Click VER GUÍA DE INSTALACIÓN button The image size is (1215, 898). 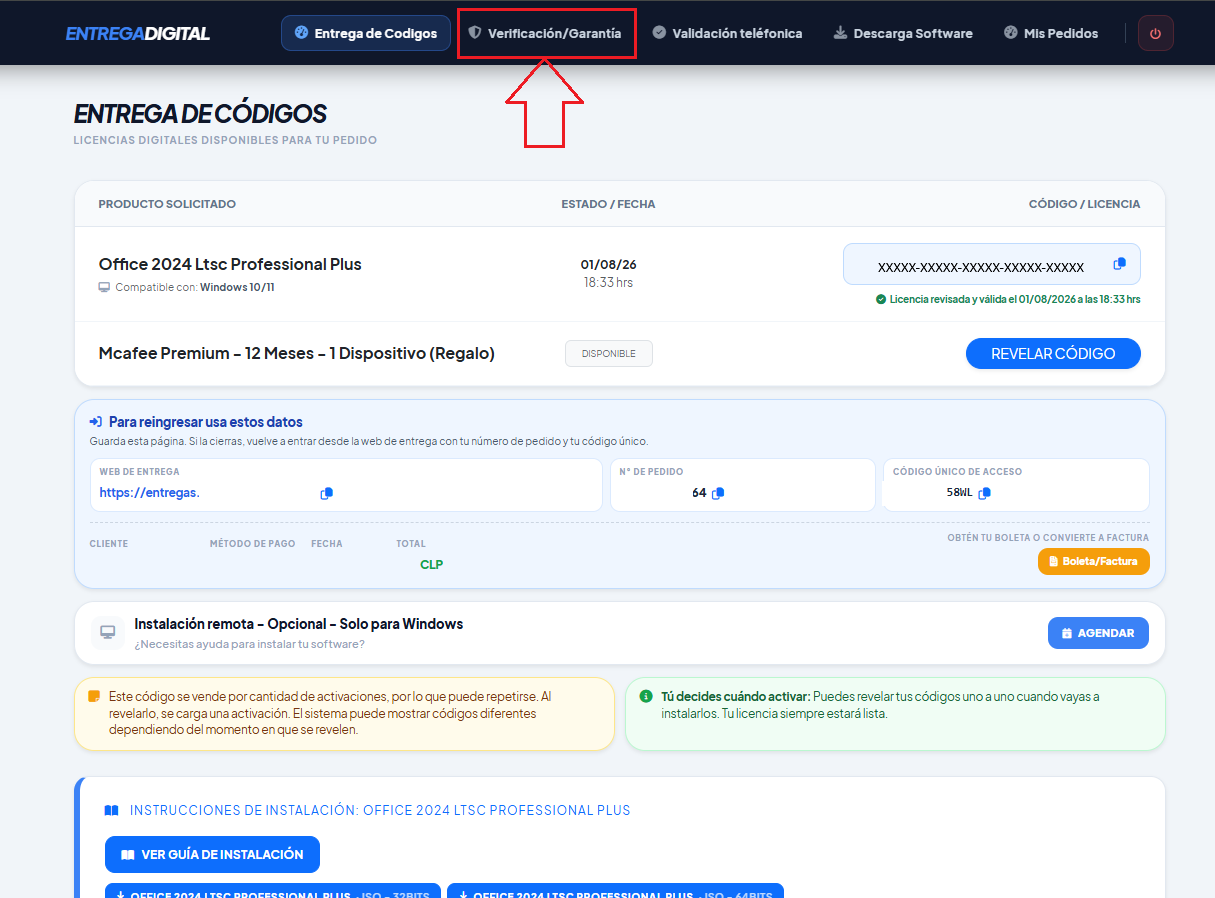click(x=212, y=855)
